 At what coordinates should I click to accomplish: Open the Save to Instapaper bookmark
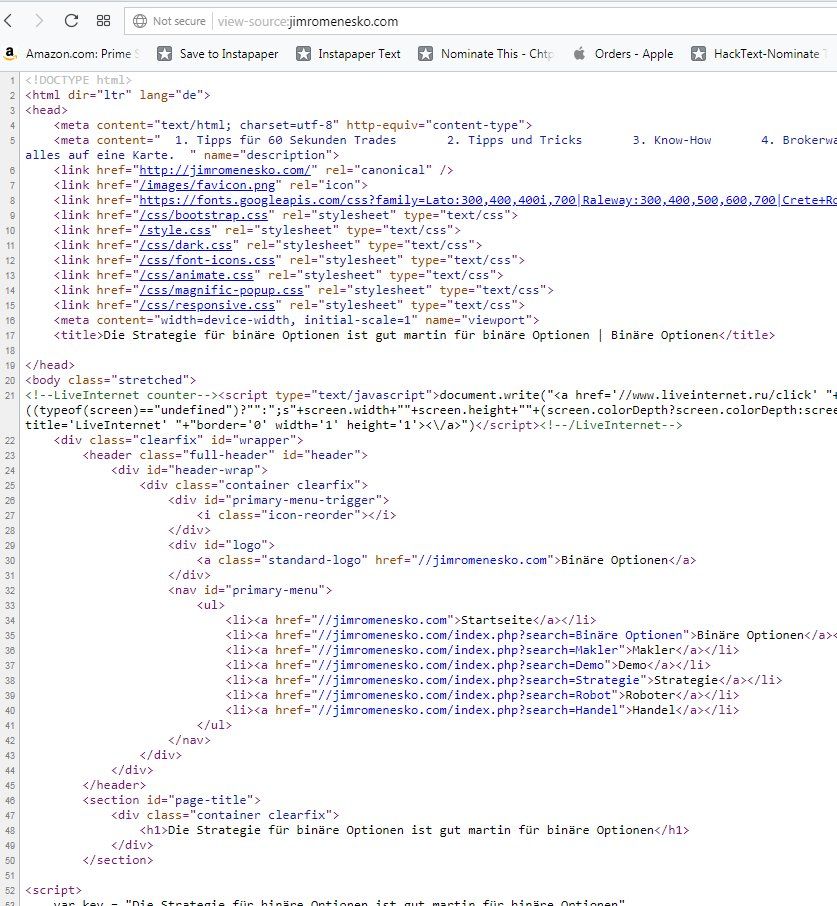(x=218, y=54)
